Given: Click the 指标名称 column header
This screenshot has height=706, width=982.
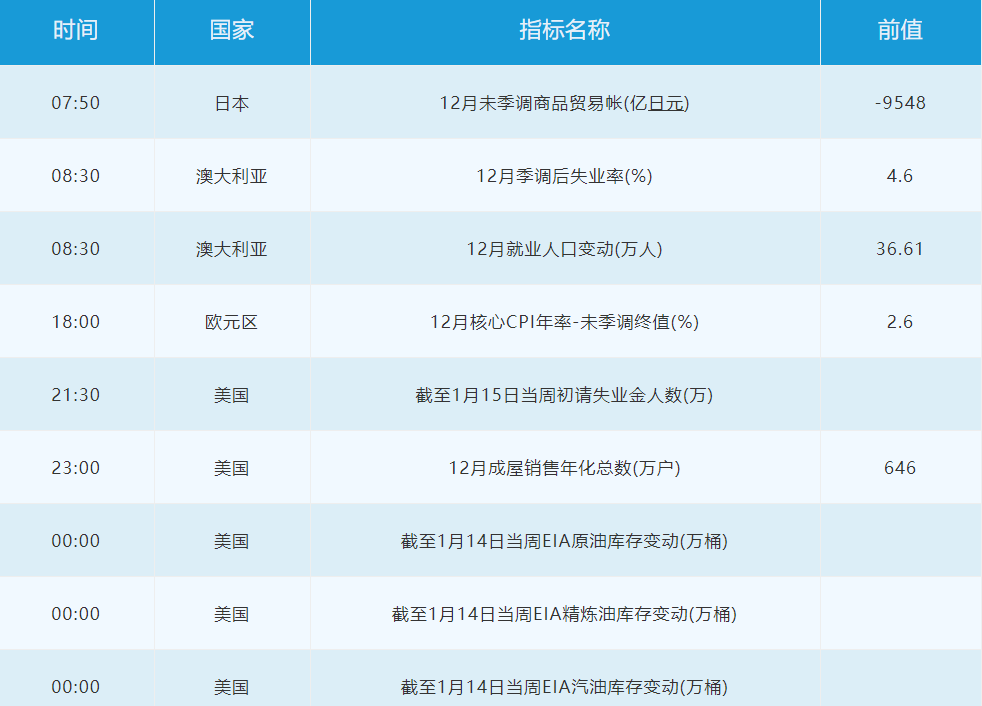Looking at the screenshot, I should (x=565, y=30).
